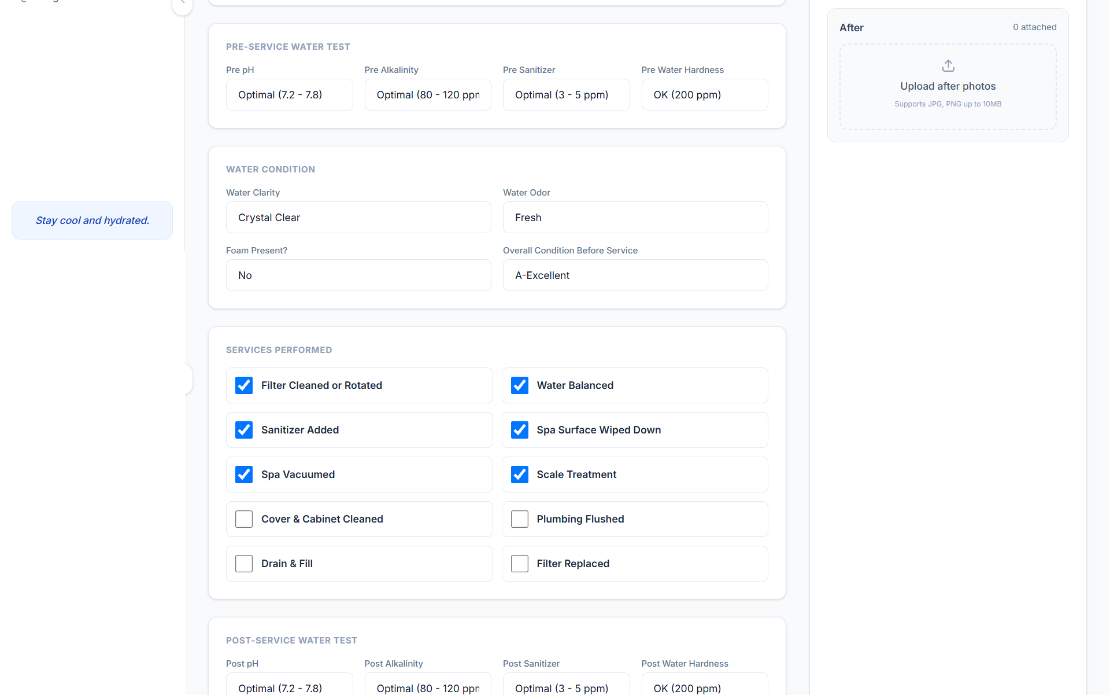
Task: Uncheck Water Balanced checkbox
Action: click(520, 385)
